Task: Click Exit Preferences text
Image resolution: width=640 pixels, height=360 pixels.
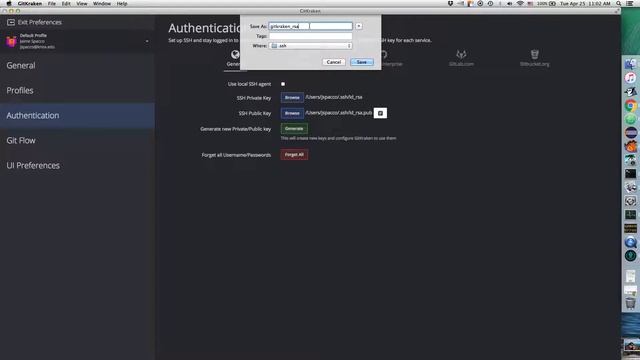Action: click(x=40, y=22)
